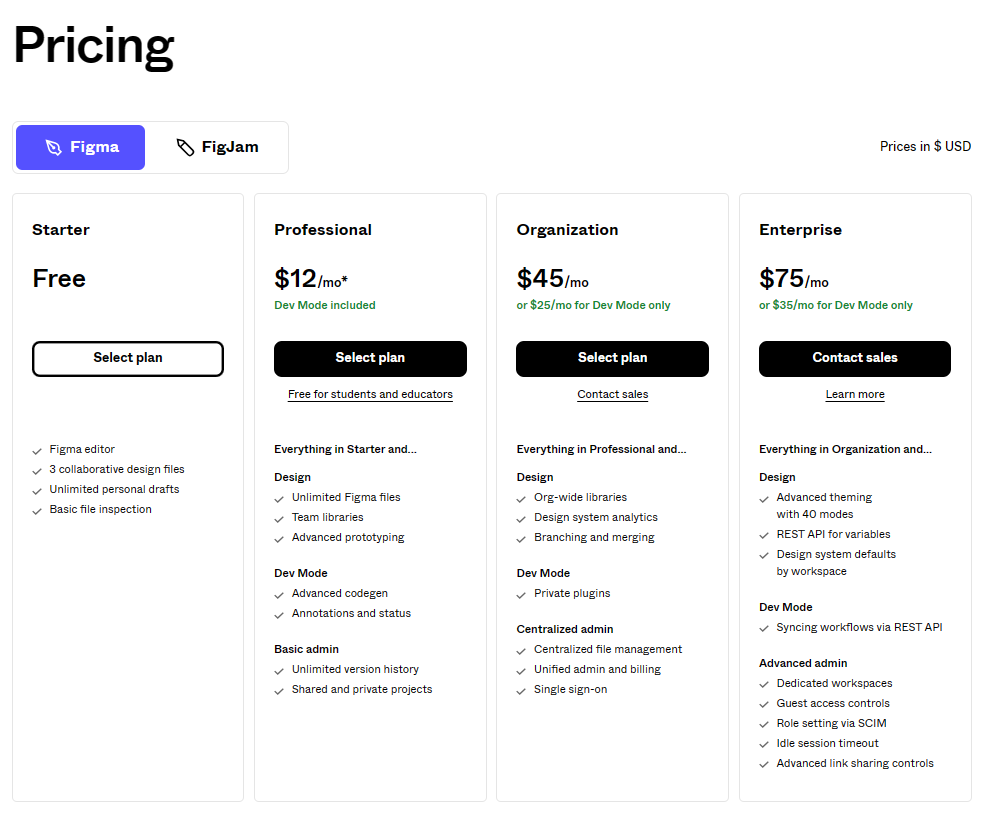Viewport: 988px width, 814px height.
Task: Open Free for students and educators link
Action: (370, 394)
